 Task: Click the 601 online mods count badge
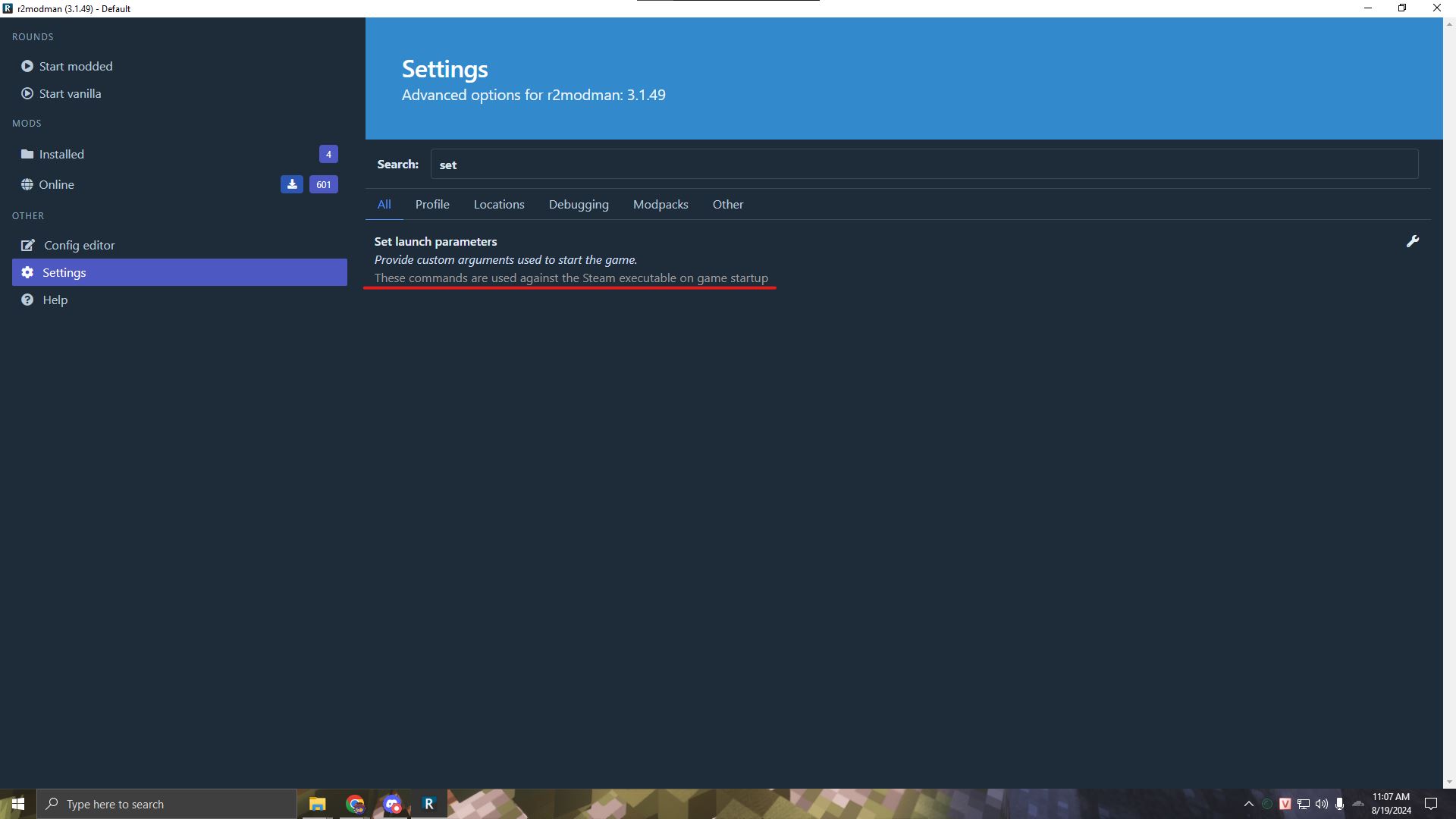[324, 184]
